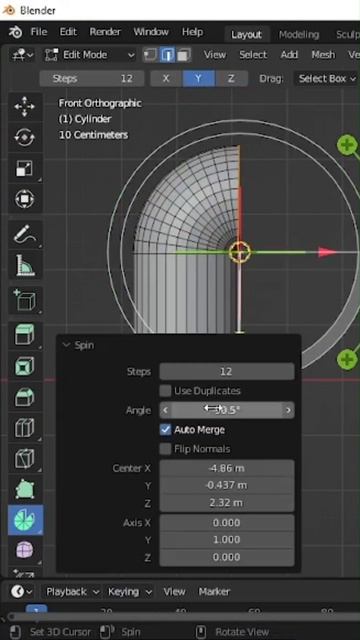360x640 pixels.
Task: Select the Add Cube tool
Action: pyautogui.click(x=25, y=300)
